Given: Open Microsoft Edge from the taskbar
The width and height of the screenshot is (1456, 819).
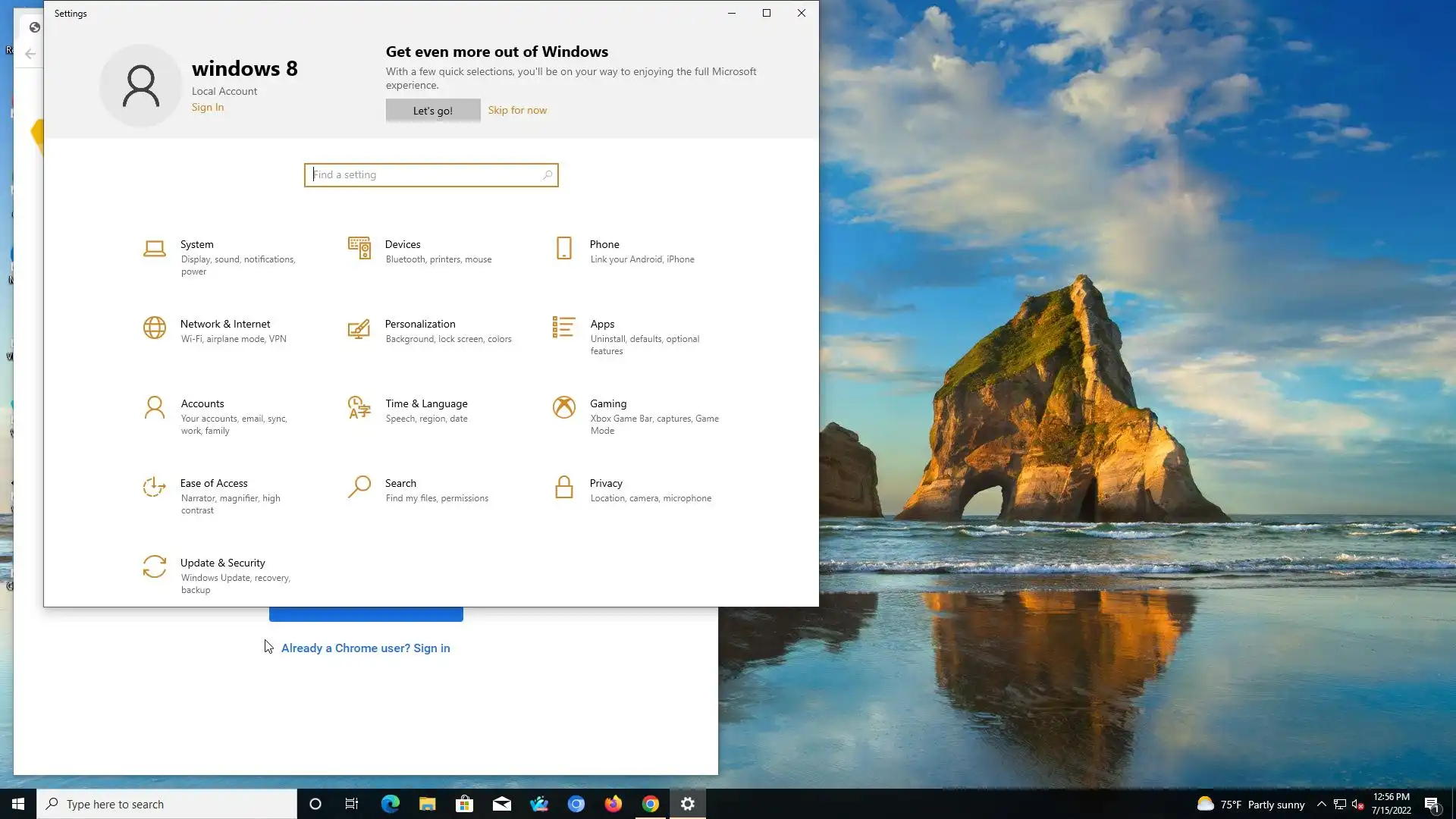Looking at the screenshot, I should pyautogui.click(x=391, y=804).
